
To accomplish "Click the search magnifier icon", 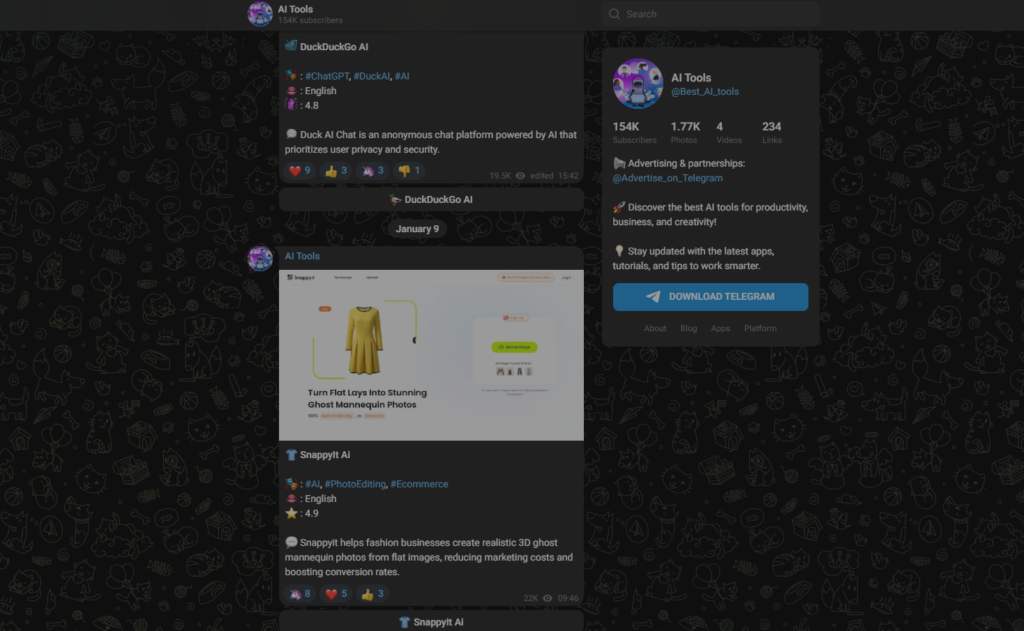I will click(x=614, y=14).
